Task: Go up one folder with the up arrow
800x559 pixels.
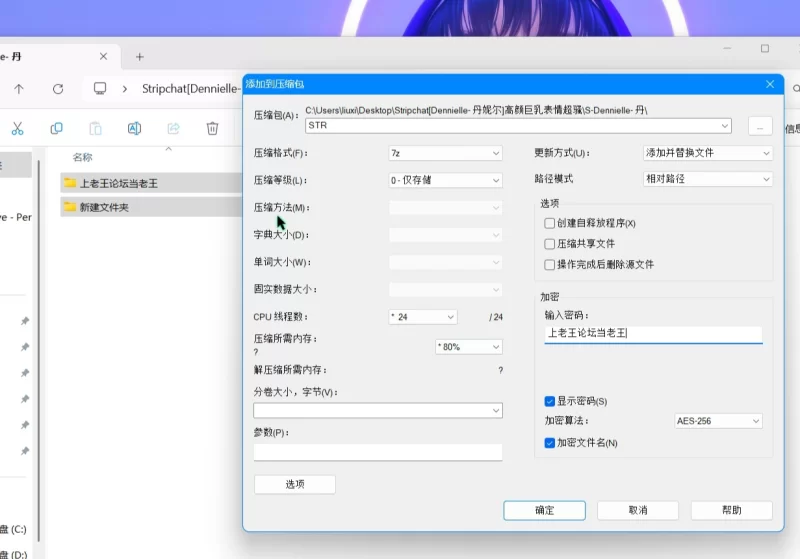Action: (x=19, y=89)
